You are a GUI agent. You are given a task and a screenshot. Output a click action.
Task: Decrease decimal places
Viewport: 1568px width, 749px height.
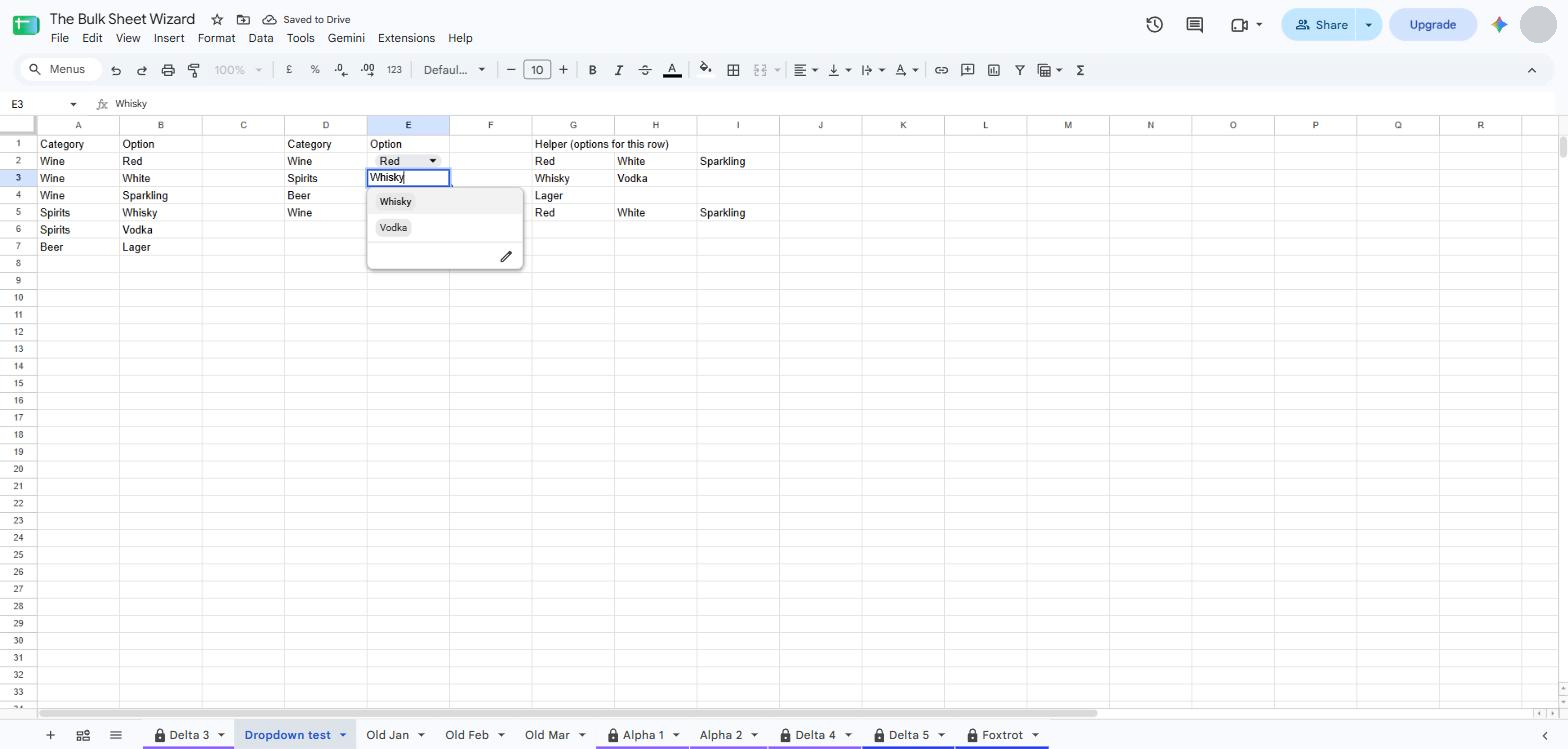[341, 70]
